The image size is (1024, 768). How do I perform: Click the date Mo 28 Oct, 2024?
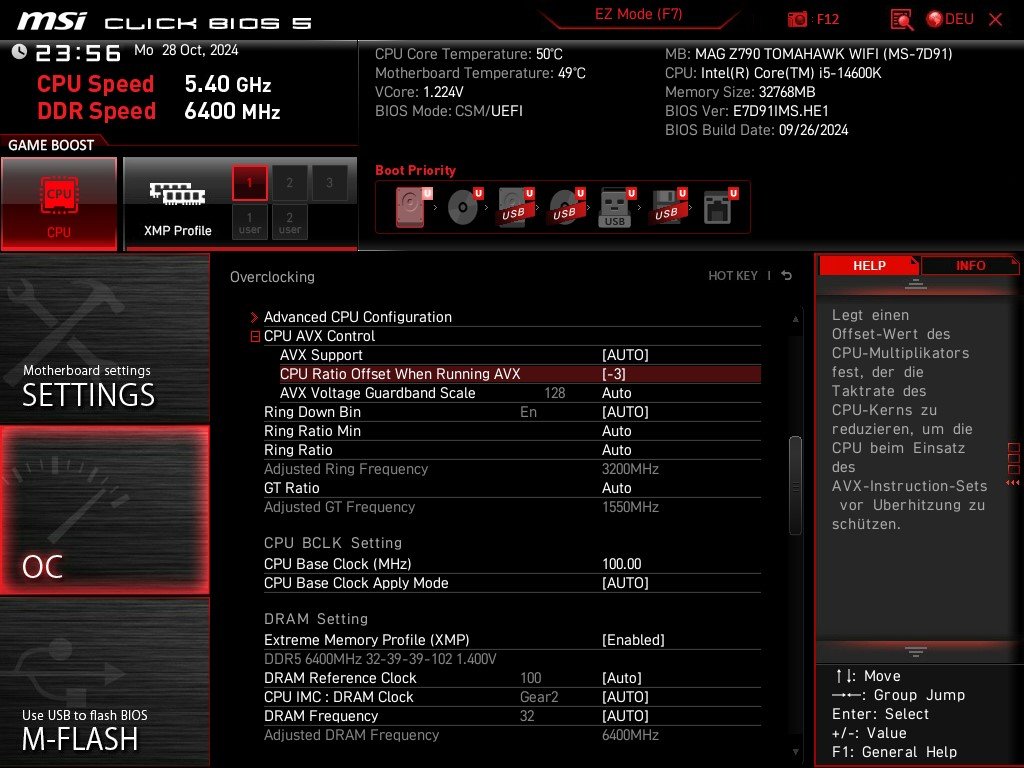[x=186, y=50]
